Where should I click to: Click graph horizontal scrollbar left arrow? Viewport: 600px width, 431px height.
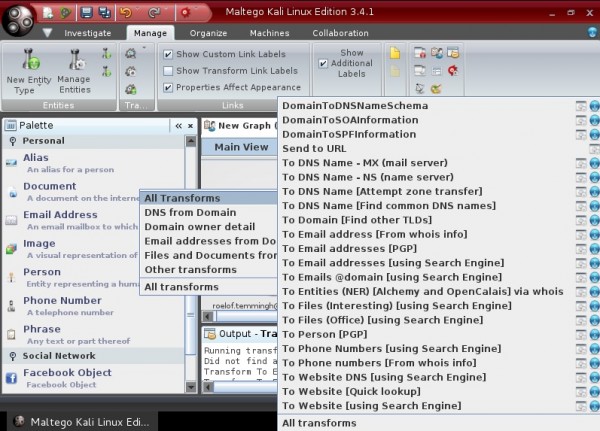pos(208,316)
